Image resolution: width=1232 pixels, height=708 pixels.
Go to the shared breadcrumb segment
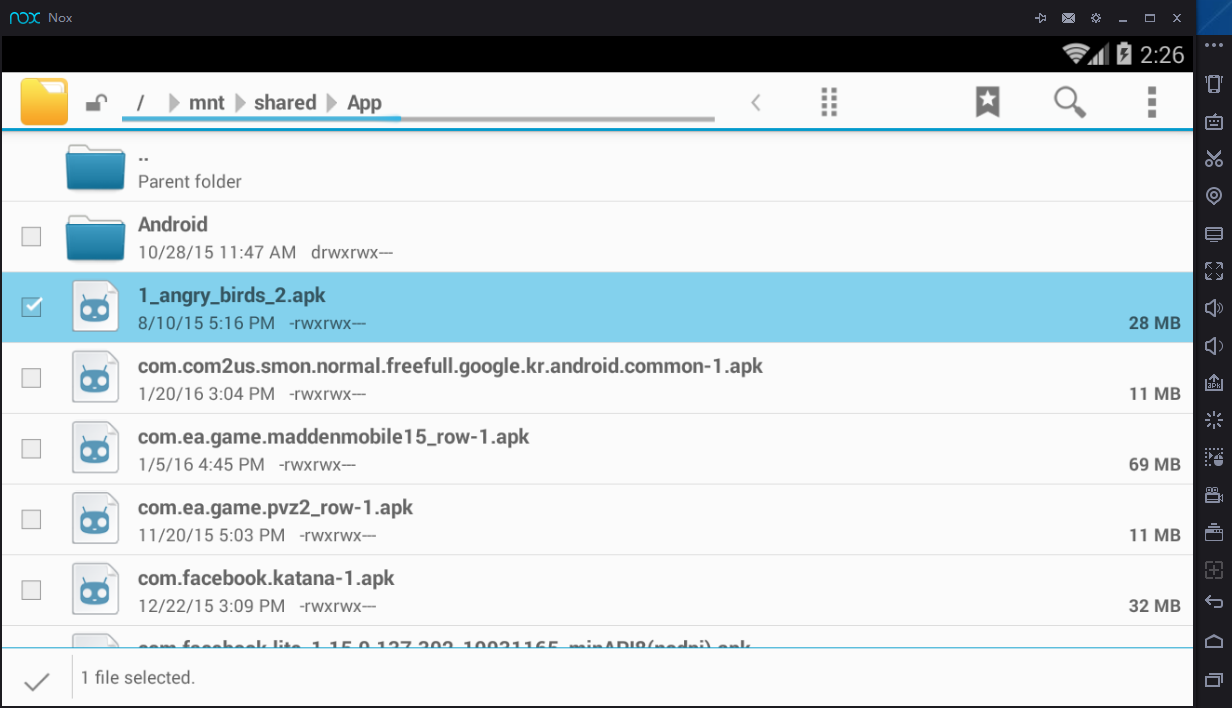coord(285,103)
